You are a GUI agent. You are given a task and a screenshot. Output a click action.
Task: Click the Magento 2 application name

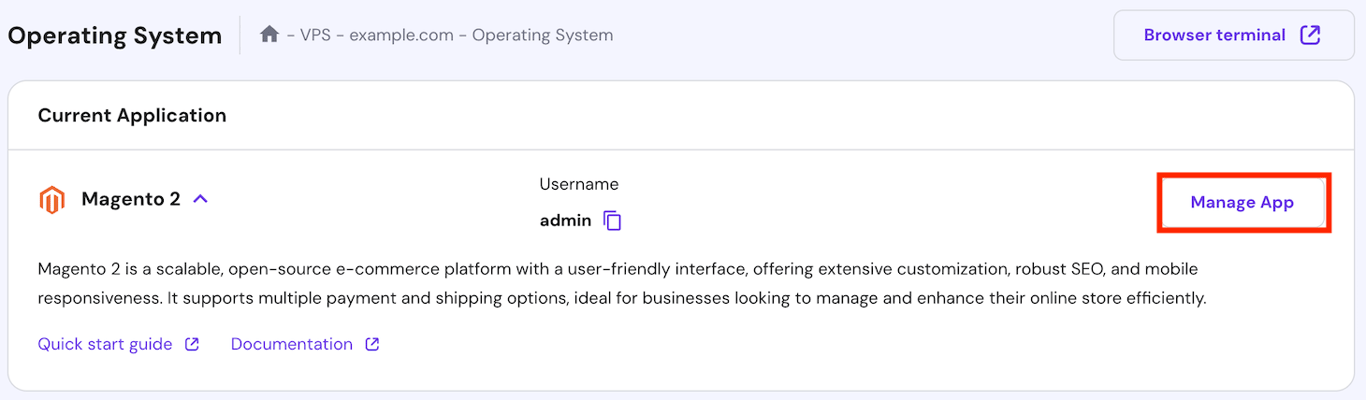click(131, 199)
